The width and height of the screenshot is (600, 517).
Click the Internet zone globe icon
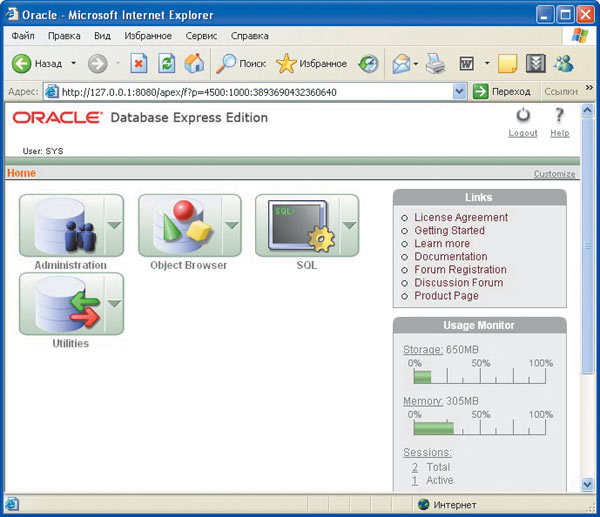424,504
